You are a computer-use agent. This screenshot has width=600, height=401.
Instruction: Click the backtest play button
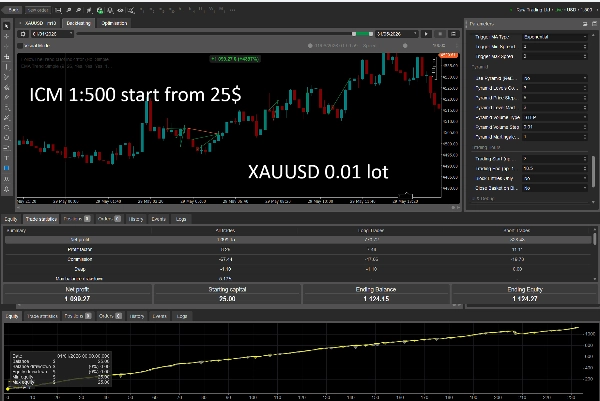[x=426, y=34]
